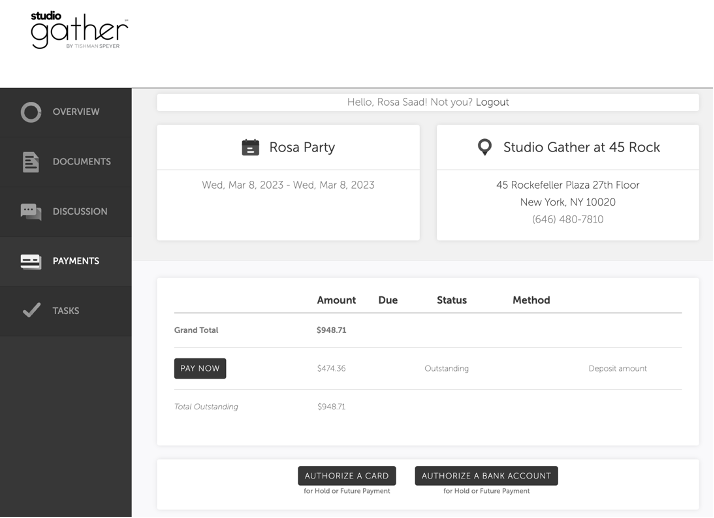Click the Payments credit card icon
Image resolution: width=714 pixels, height=518 pixels.
[31, 261]
